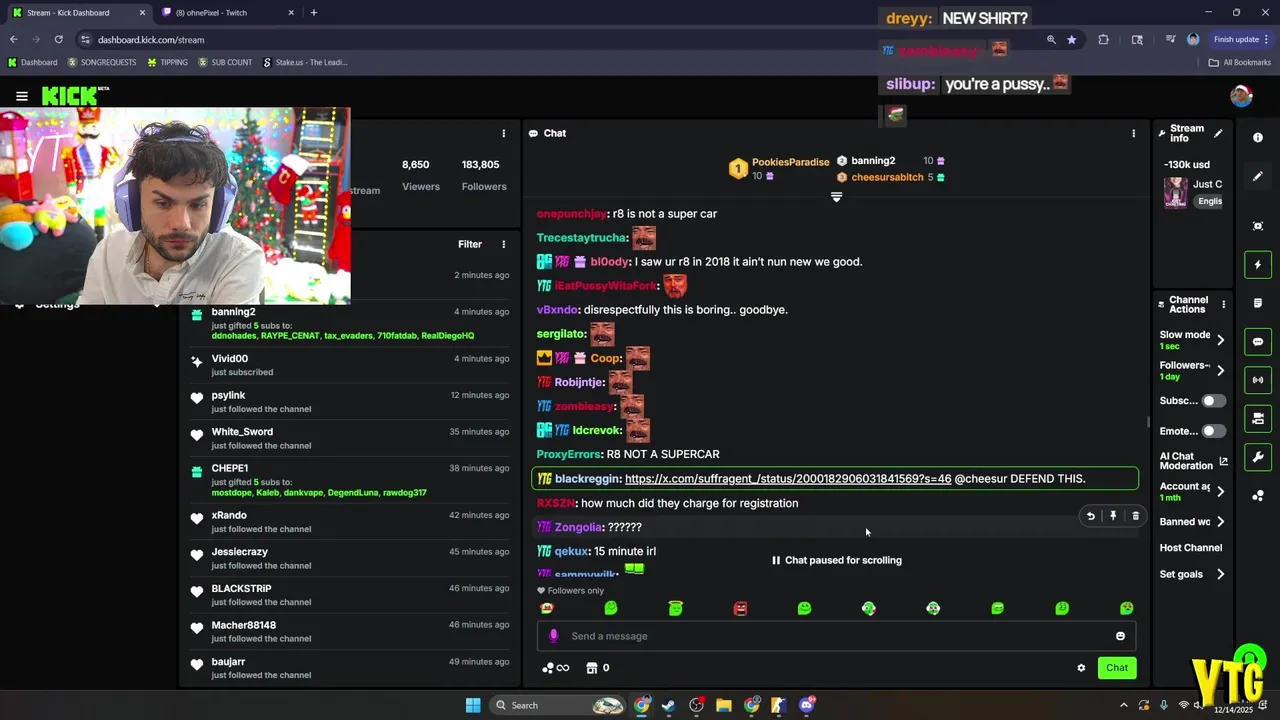Viewport: 1280px width, 720px height.
Task: Expand Set goals option
Action: coord(1220,574)
